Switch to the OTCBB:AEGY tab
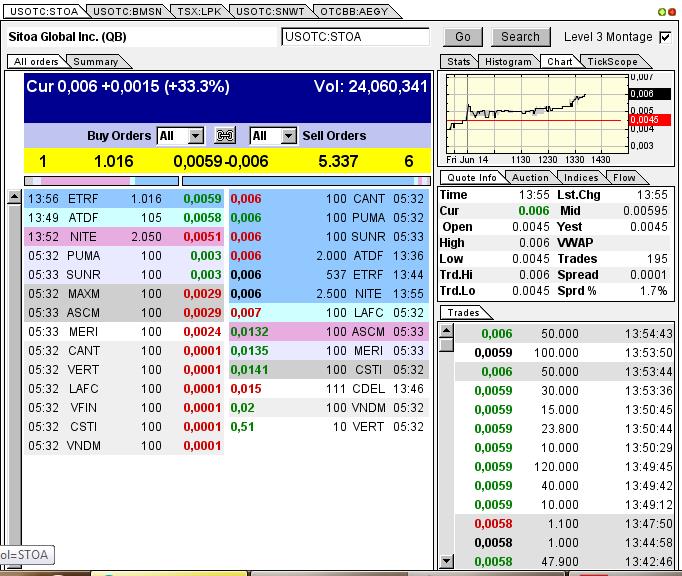 pos(354,11)
